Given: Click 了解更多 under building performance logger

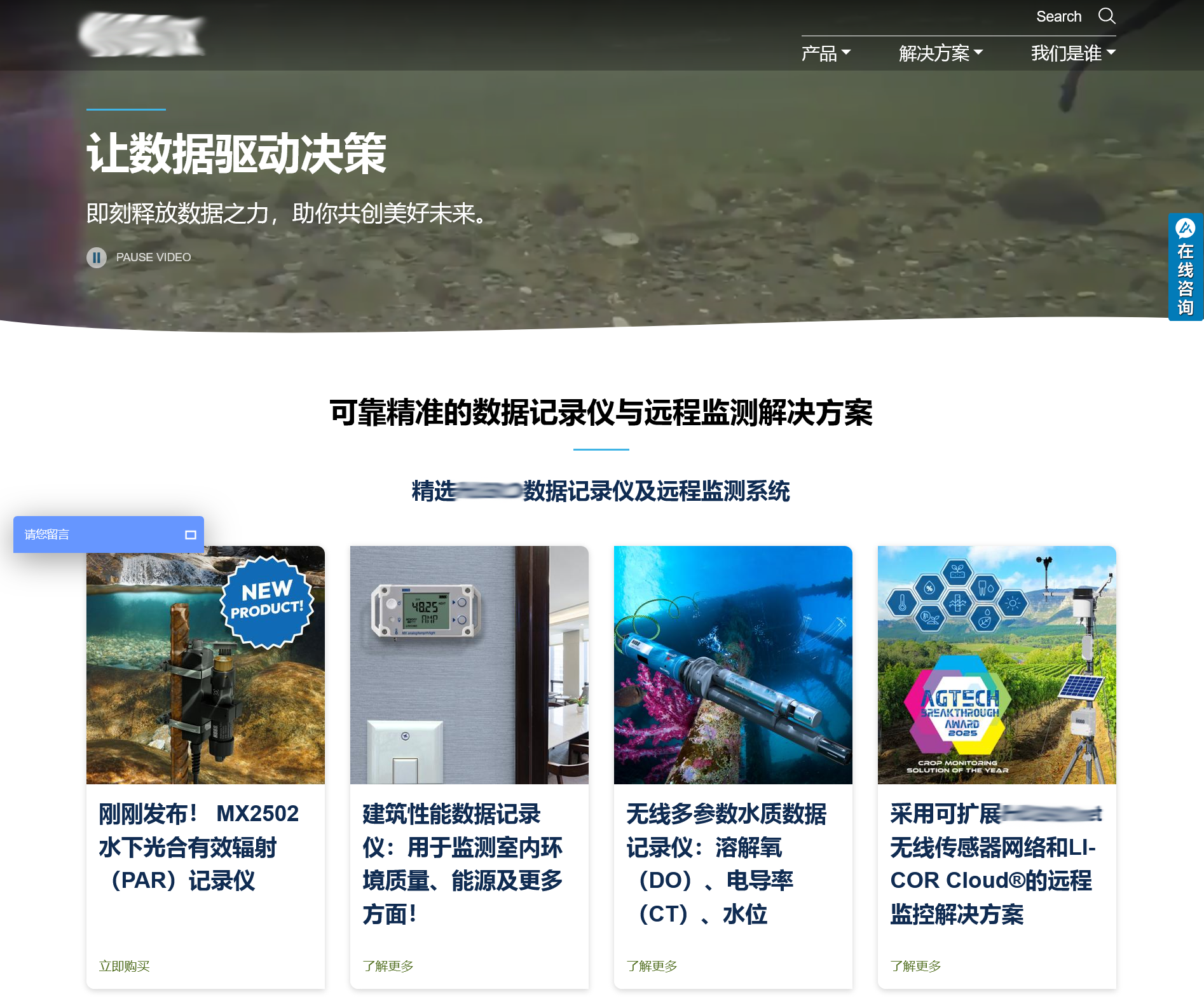Looking at the screenshot, I should (388, 966).
